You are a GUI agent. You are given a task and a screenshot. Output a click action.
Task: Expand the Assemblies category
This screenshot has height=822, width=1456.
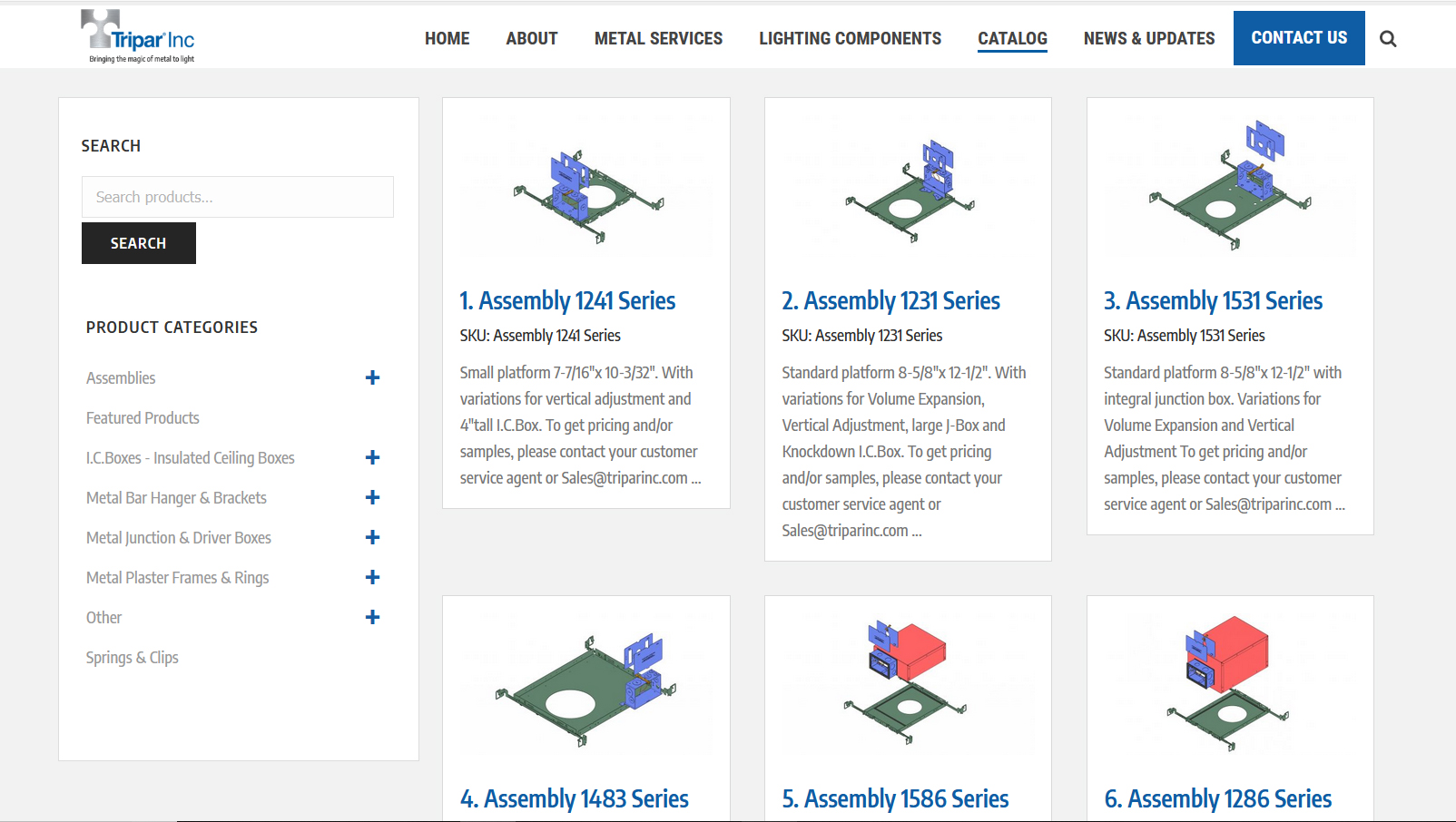(372, 377)
